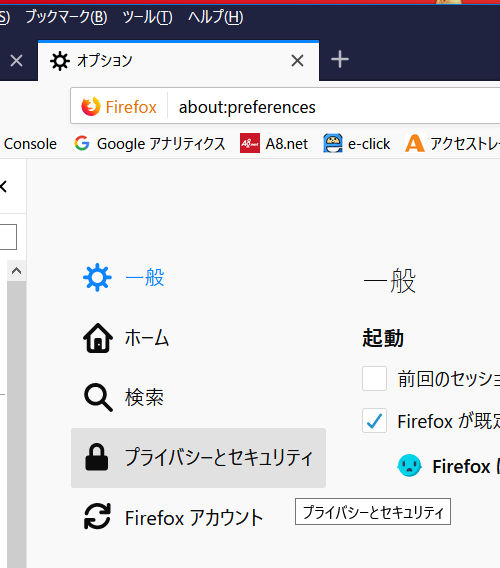500x568 pixels.
Task: Click the 一般 gear icon
Action: 97,277
